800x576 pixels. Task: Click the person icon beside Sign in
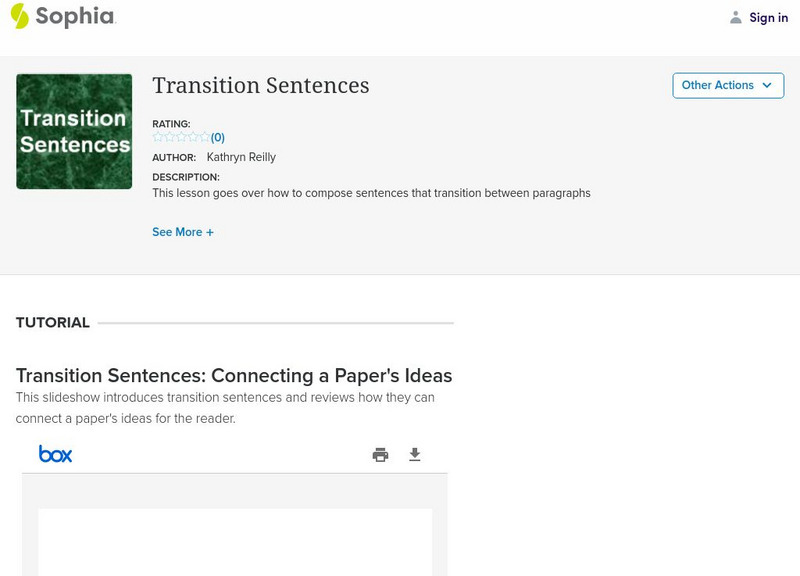click(x=736, y=17)
